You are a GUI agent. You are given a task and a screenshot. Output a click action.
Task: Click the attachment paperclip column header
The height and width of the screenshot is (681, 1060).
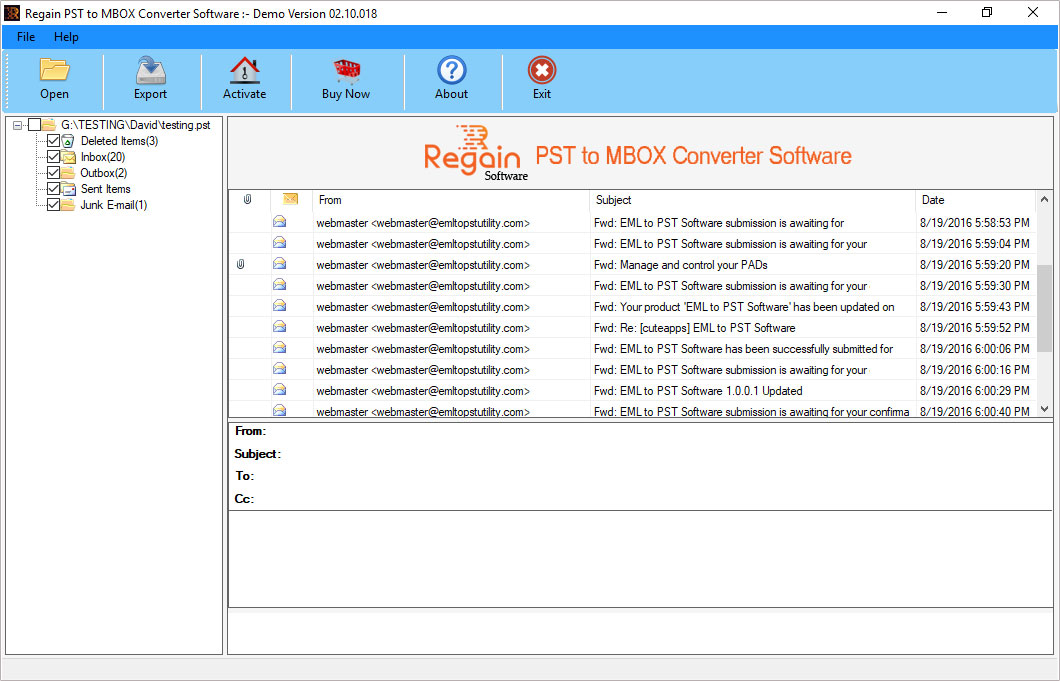click(x=247, y=199)
